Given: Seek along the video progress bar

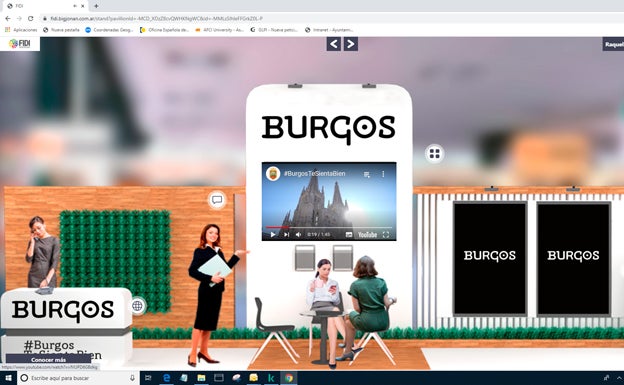Looking at the screenshot, I should [329, 227].
